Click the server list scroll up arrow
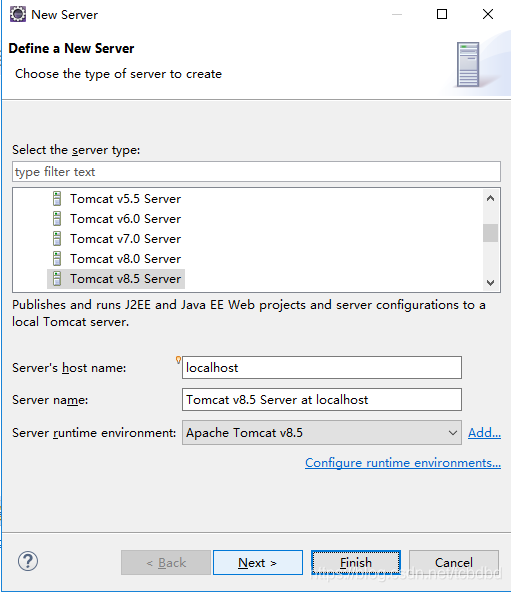The image size is (511, 592). click(490, 198)
